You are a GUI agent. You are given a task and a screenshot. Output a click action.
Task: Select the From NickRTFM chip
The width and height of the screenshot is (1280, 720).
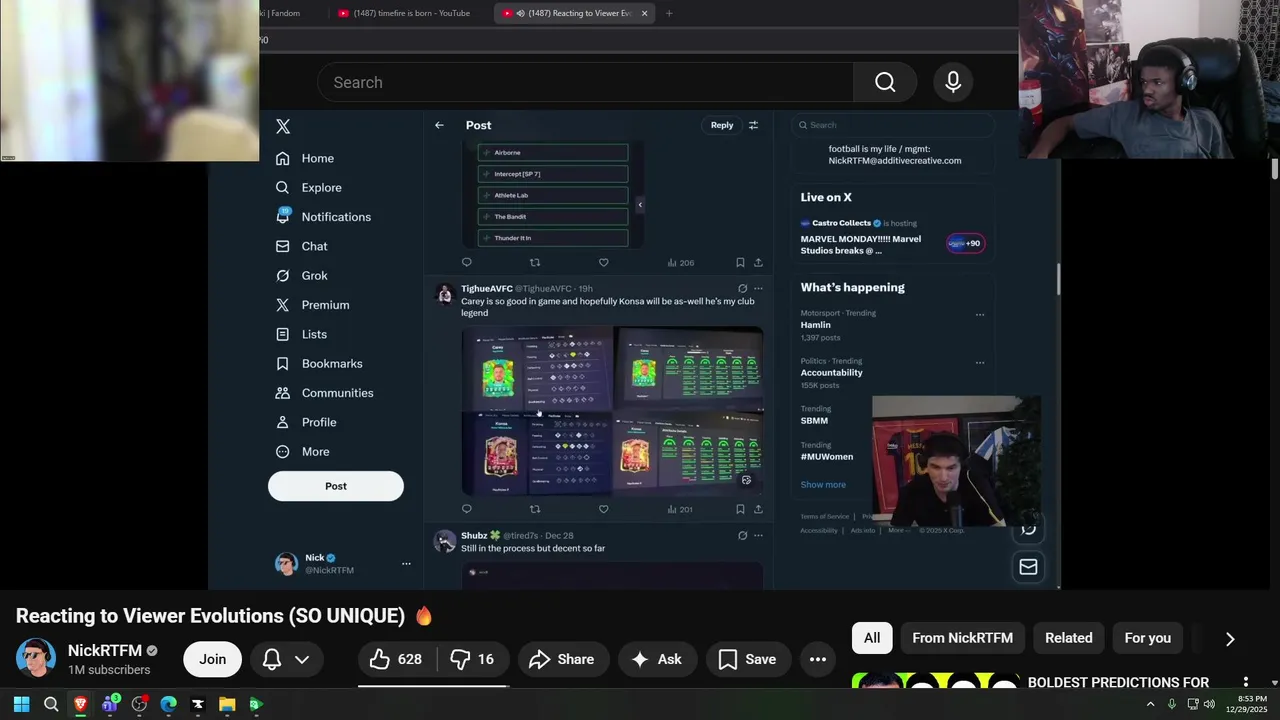(x=962, y=638)
